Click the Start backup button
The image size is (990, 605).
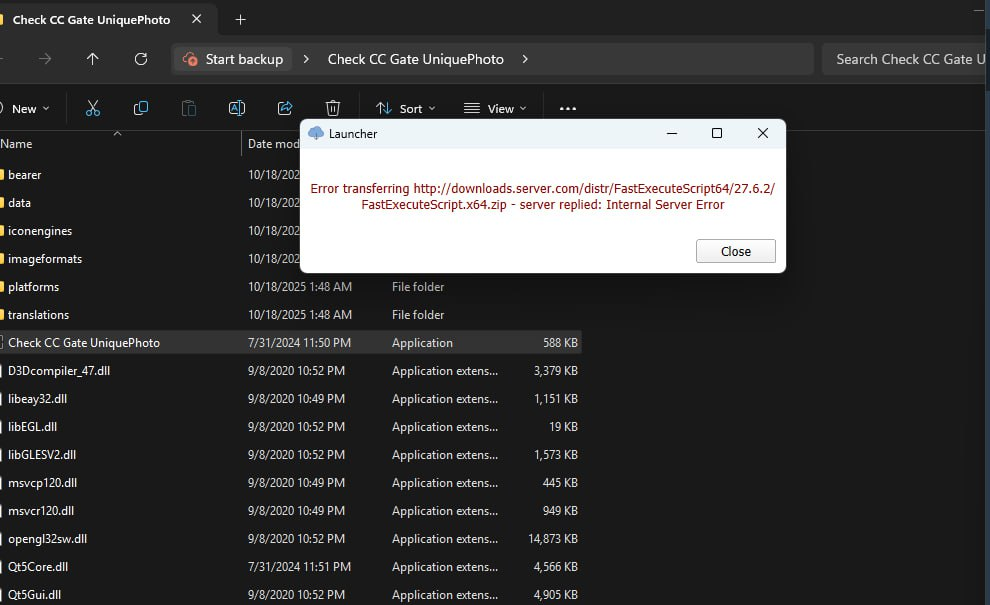click(235, 59)
